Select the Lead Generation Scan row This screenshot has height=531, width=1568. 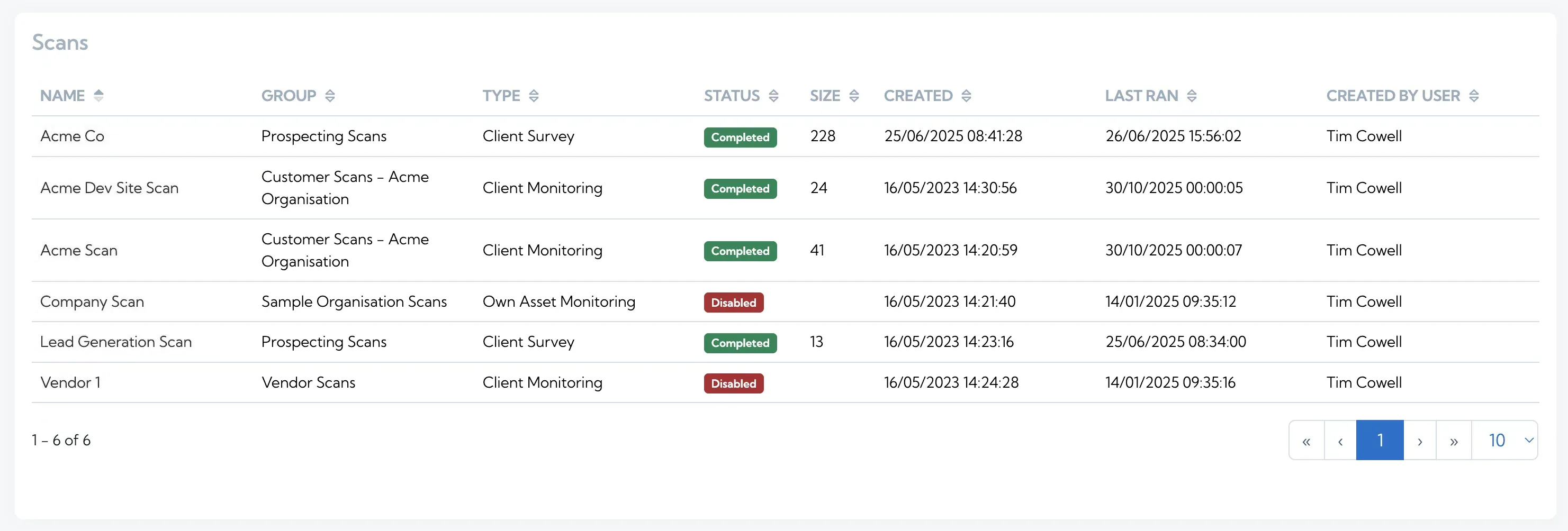(115, 342)
